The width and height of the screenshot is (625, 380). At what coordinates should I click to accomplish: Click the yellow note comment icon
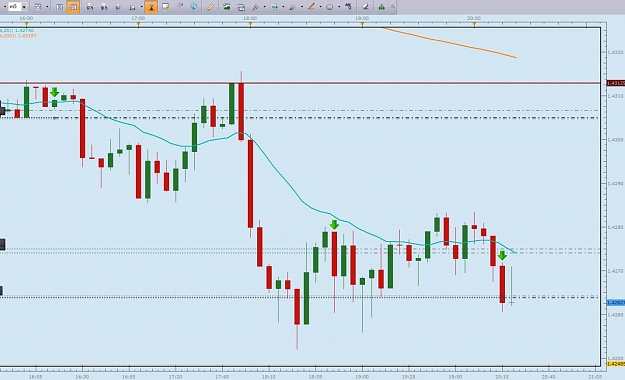[x=165, y=7]
